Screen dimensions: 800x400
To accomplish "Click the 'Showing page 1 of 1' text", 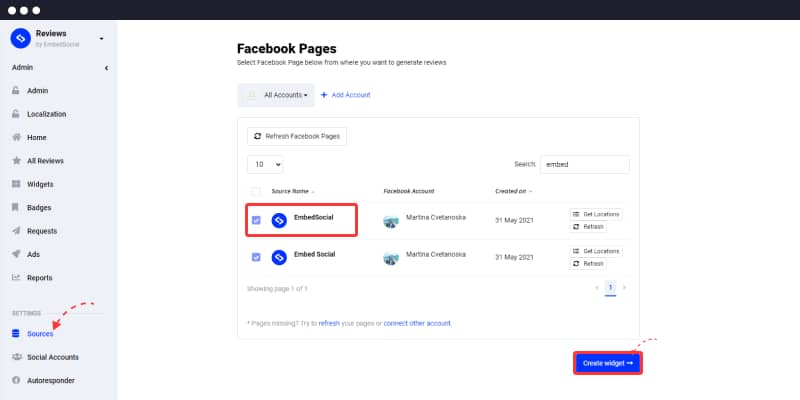I will 277,289.
